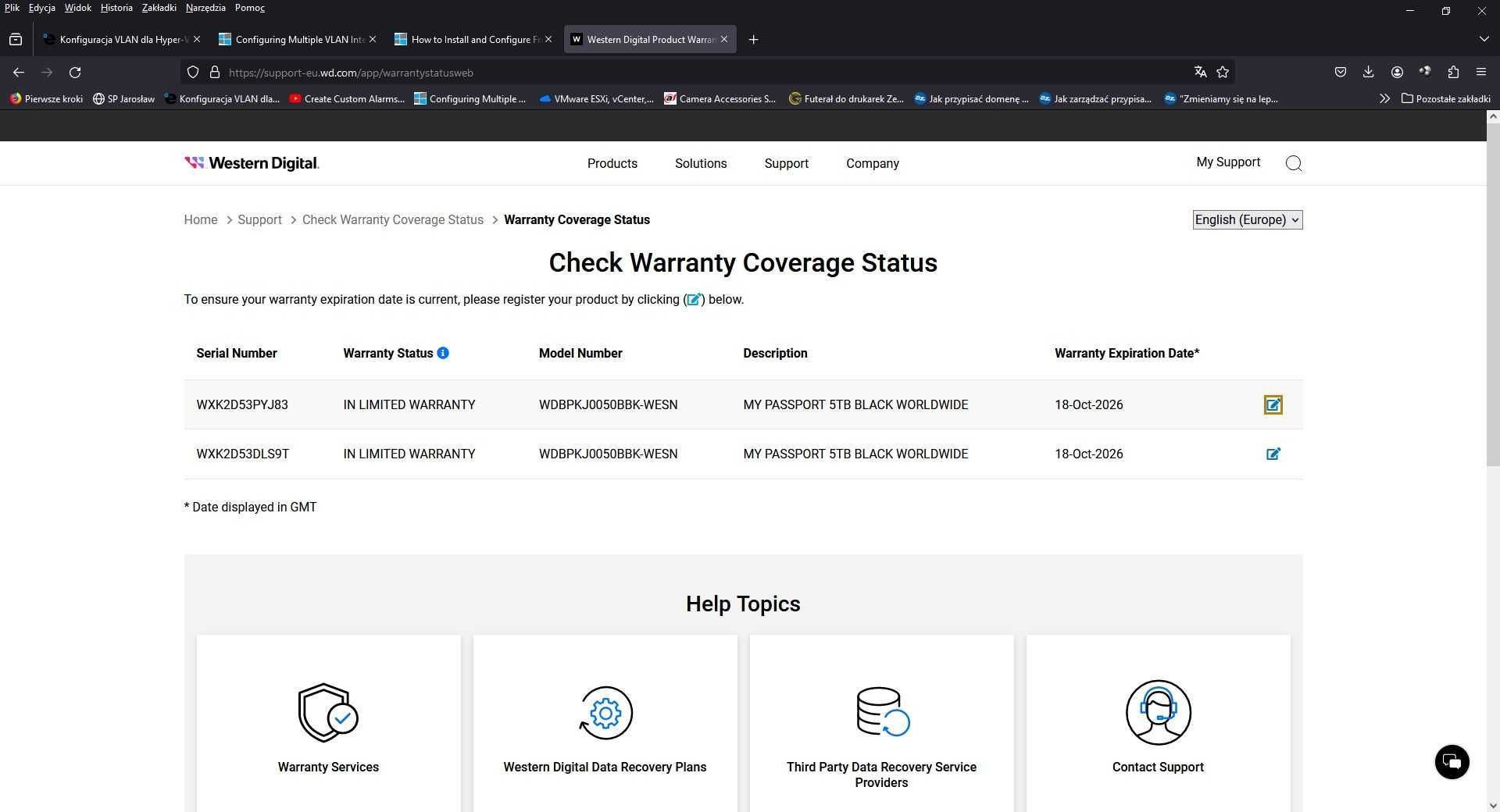
Task: Open Contact Support help topic
Action: click(1158, 767)
